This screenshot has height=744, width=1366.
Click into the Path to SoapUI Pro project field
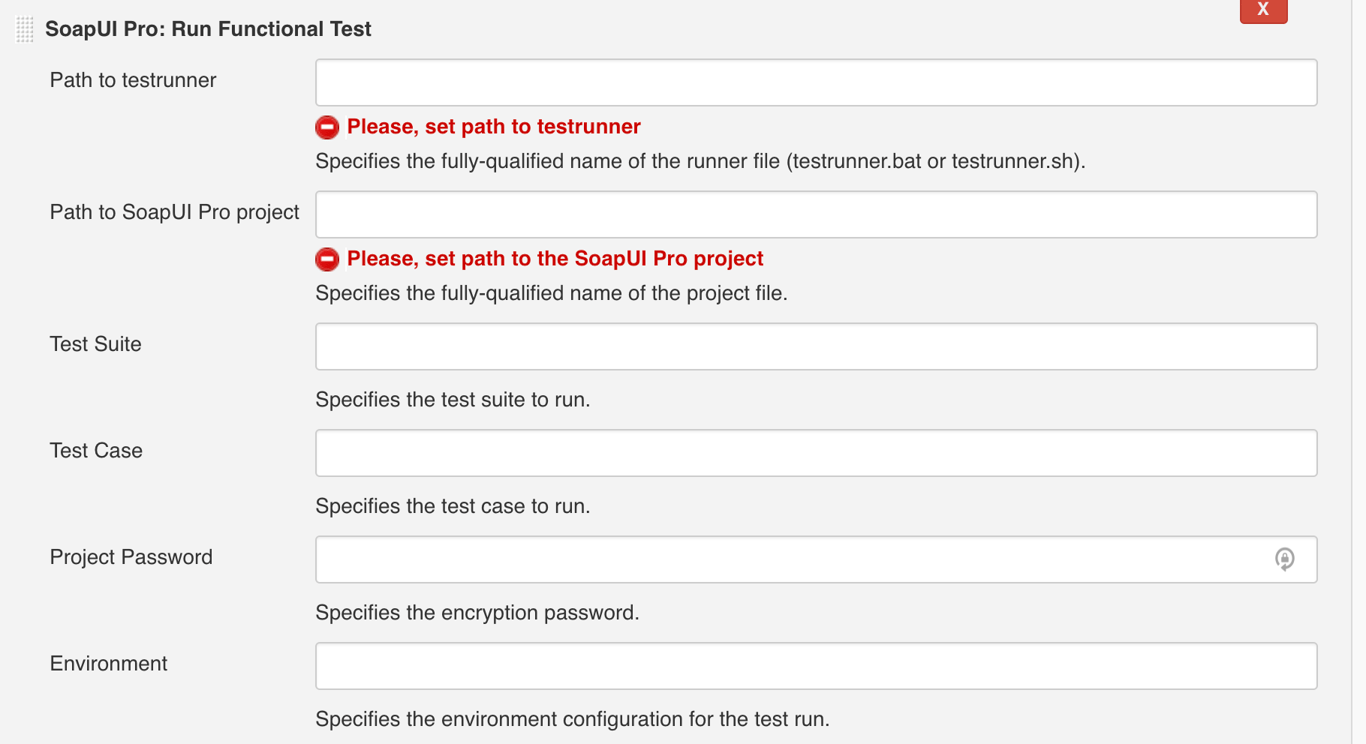coord(815,214)
